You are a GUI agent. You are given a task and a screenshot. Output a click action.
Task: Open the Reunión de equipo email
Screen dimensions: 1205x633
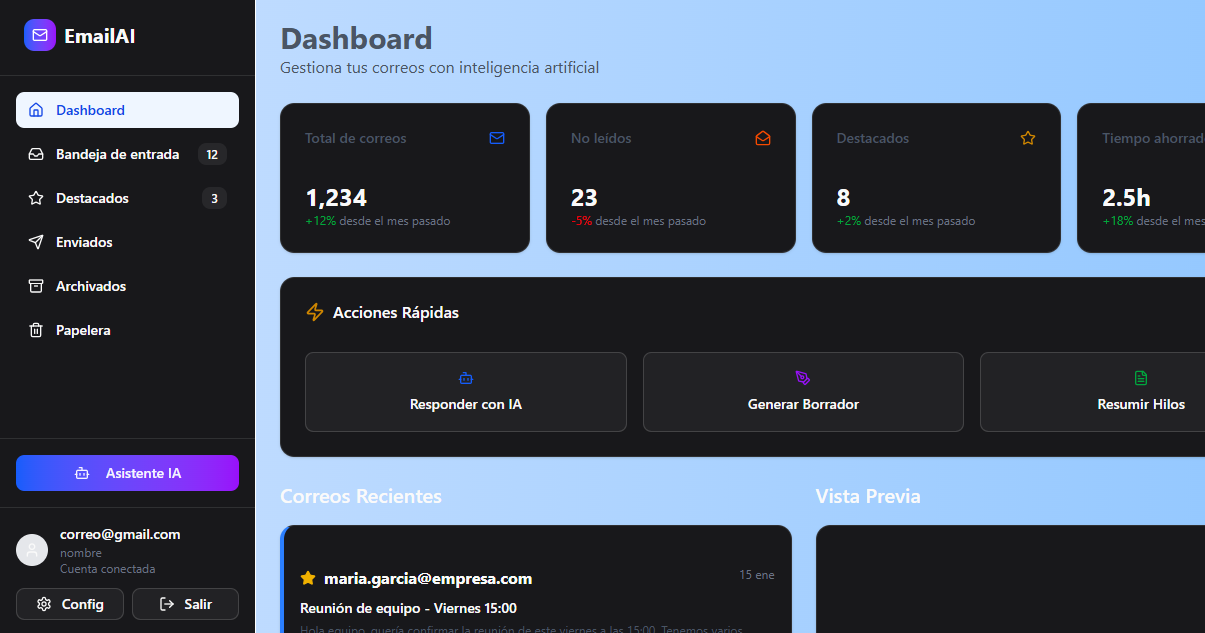(408, 608)
